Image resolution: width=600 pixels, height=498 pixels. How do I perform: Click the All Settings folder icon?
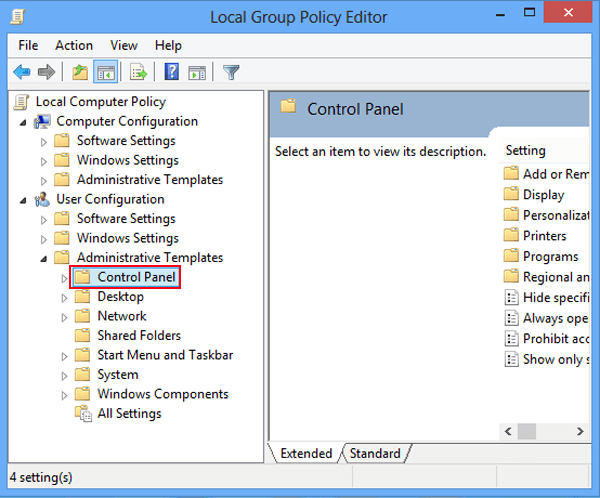[x=83, y=414]
